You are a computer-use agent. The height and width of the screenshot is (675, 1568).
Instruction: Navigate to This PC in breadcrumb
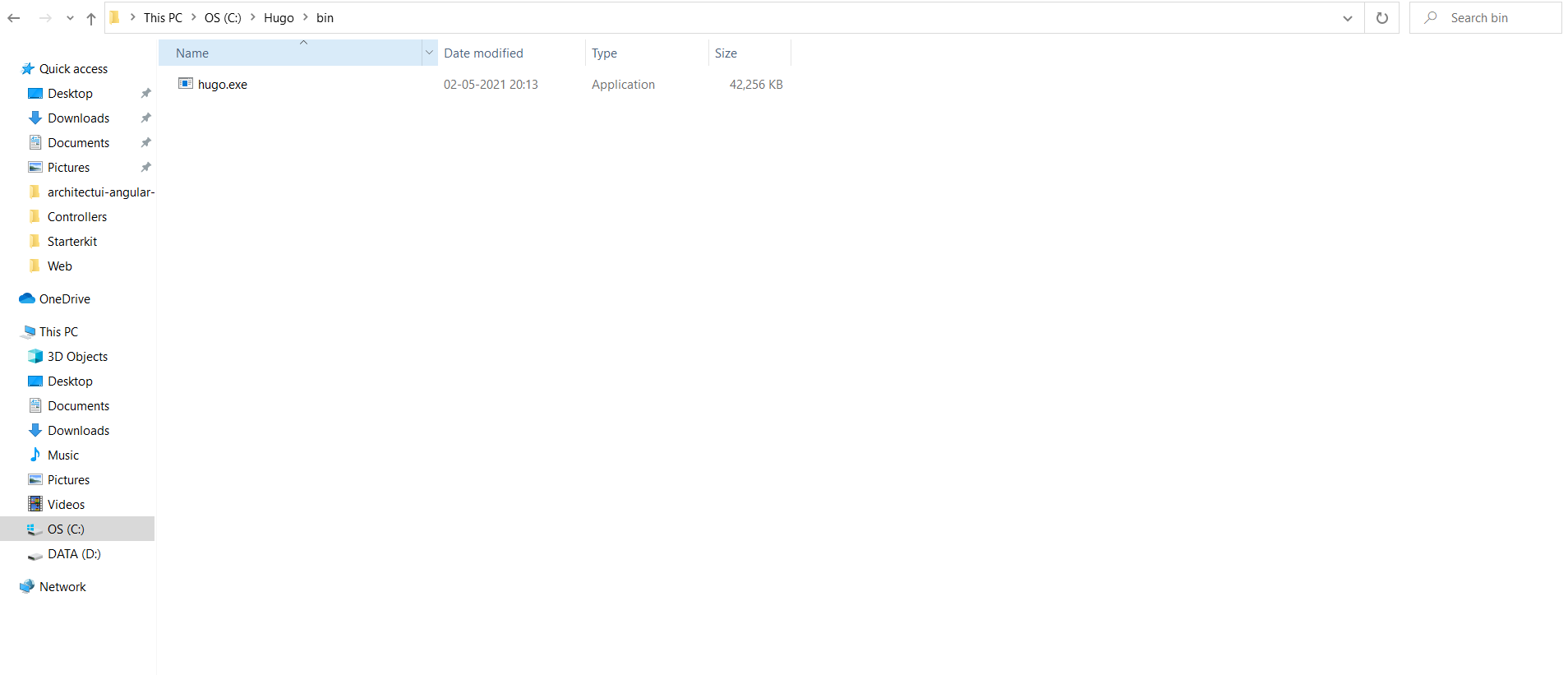(x=163, y=17)
